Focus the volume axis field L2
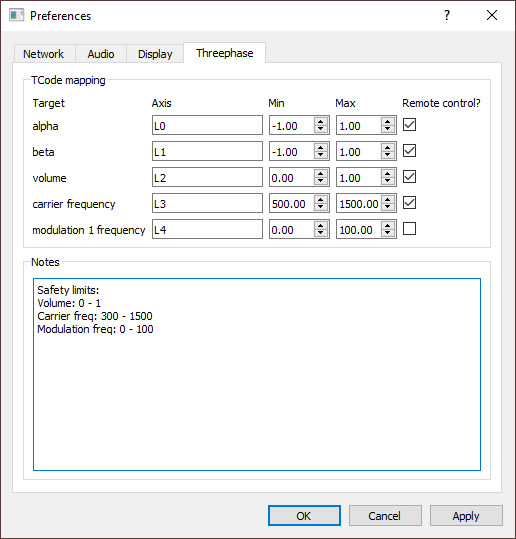Viewport: 516px width, 539px height. tap(207, 177)
